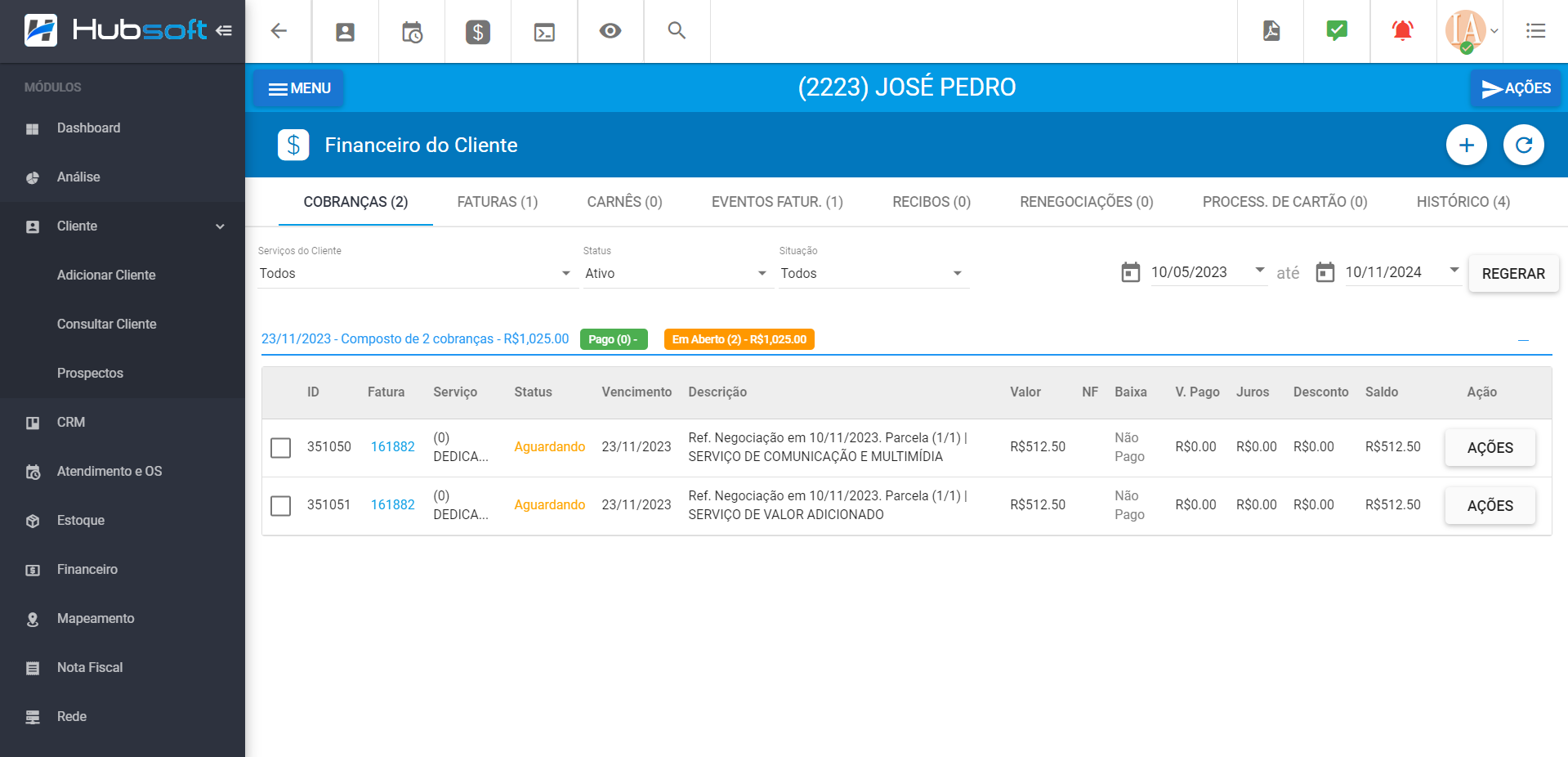Switch to the RECIBOS (0) tab
This screenshot has width=1568, height=757.
931,202
